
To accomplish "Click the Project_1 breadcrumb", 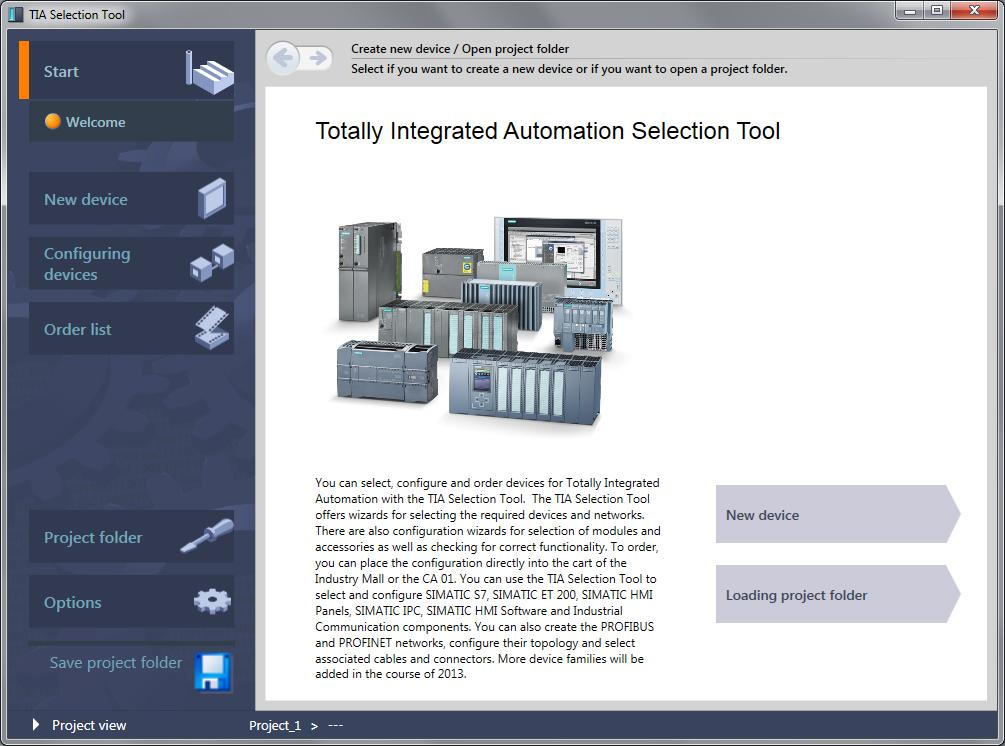I will [275, 725].
